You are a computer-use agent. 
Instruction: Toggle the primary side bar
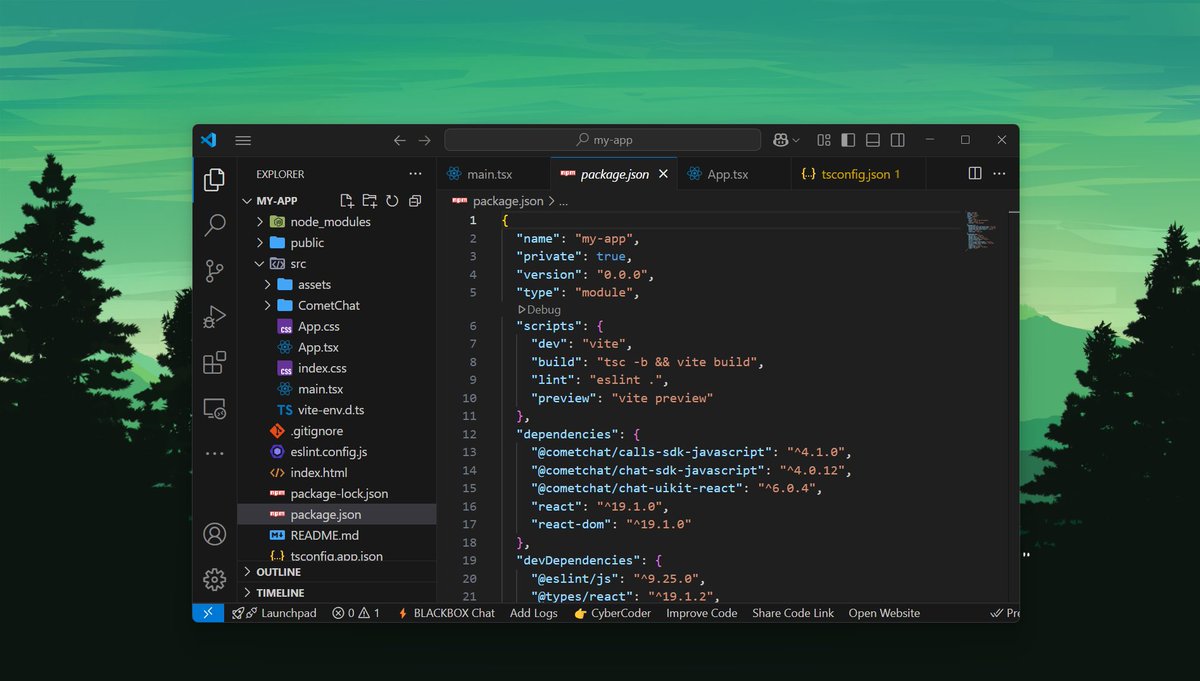tap(848, 140)
